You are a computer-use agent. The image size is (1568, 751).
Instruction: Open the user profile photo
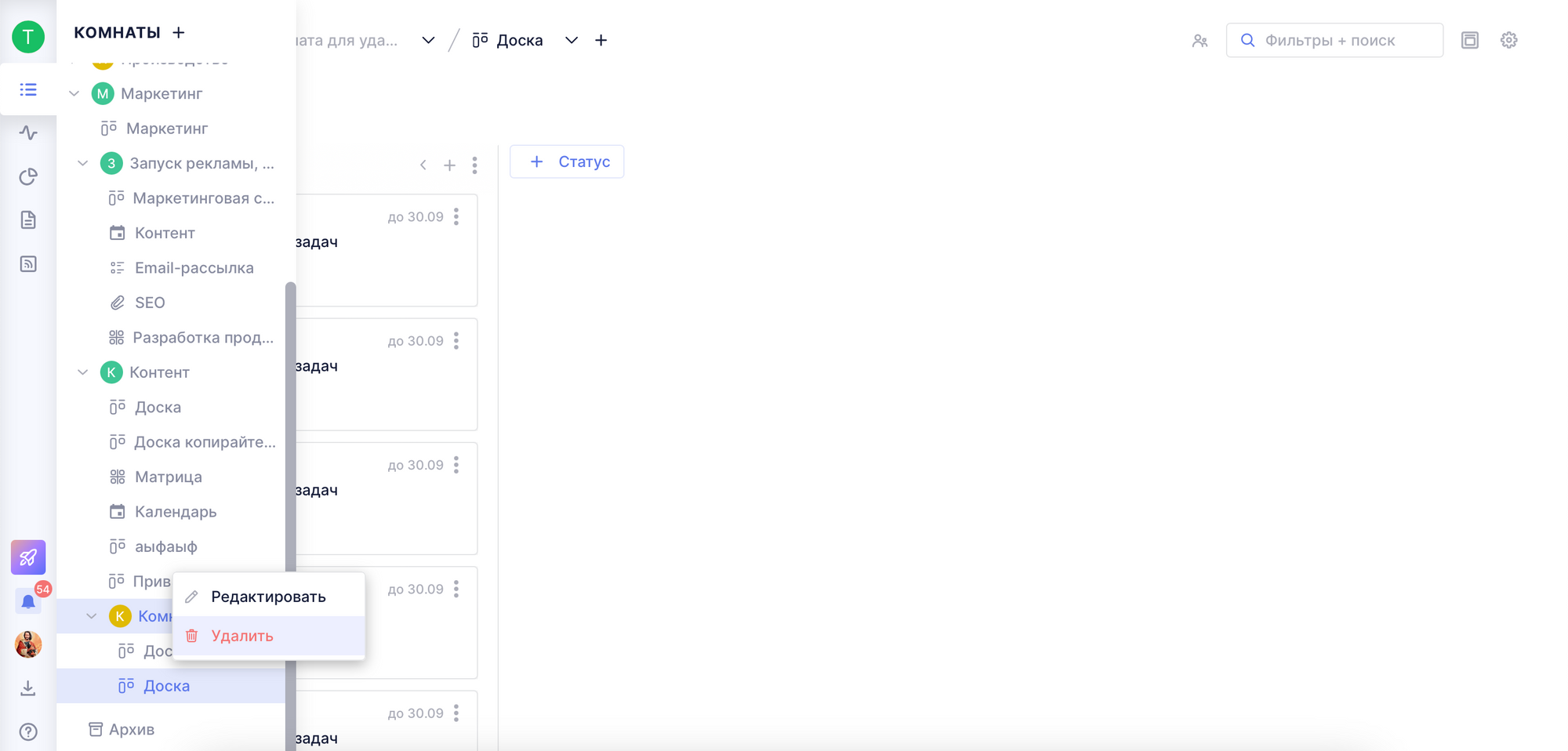coord(28,644)
